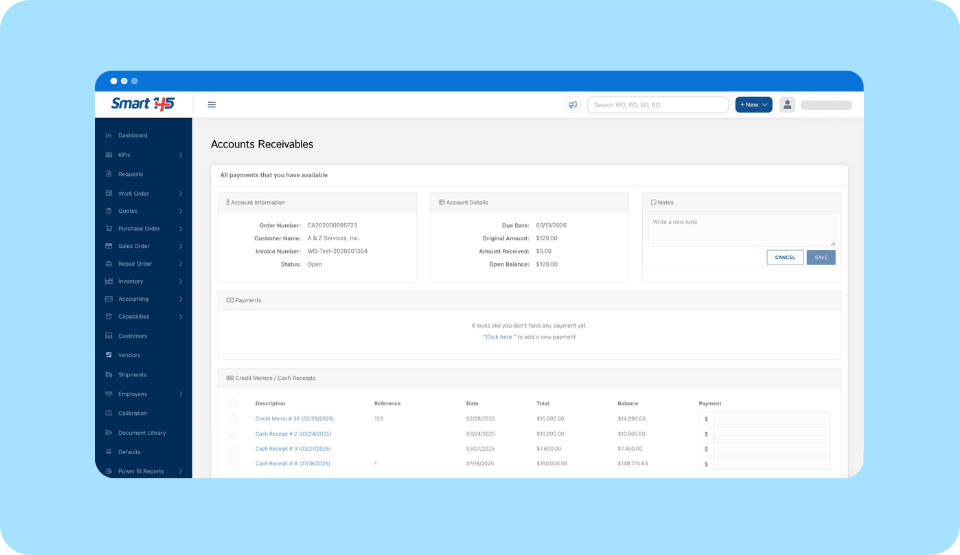Expand the Work Order chevron

coord(181,194)
